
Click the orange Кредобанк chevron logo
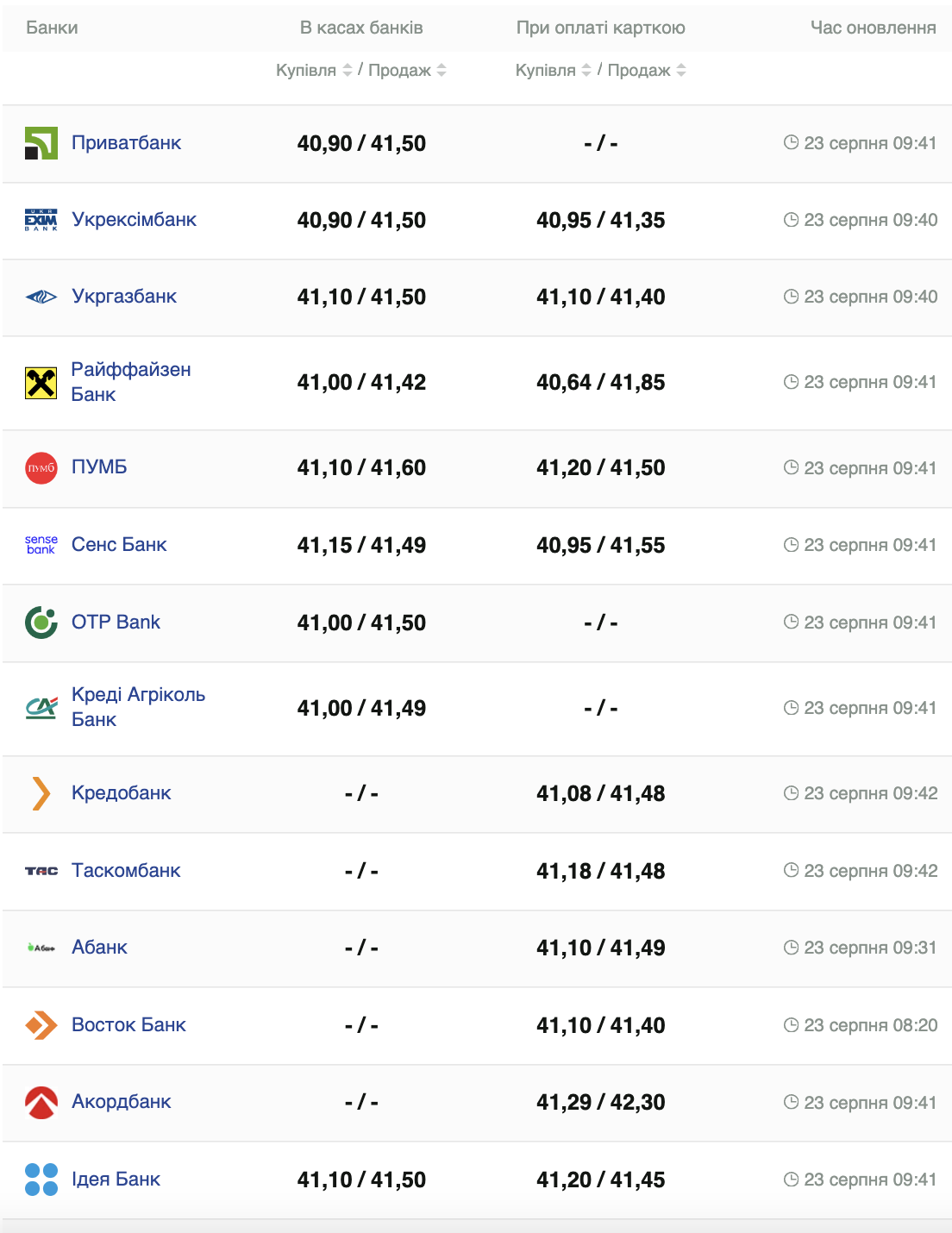41,793
